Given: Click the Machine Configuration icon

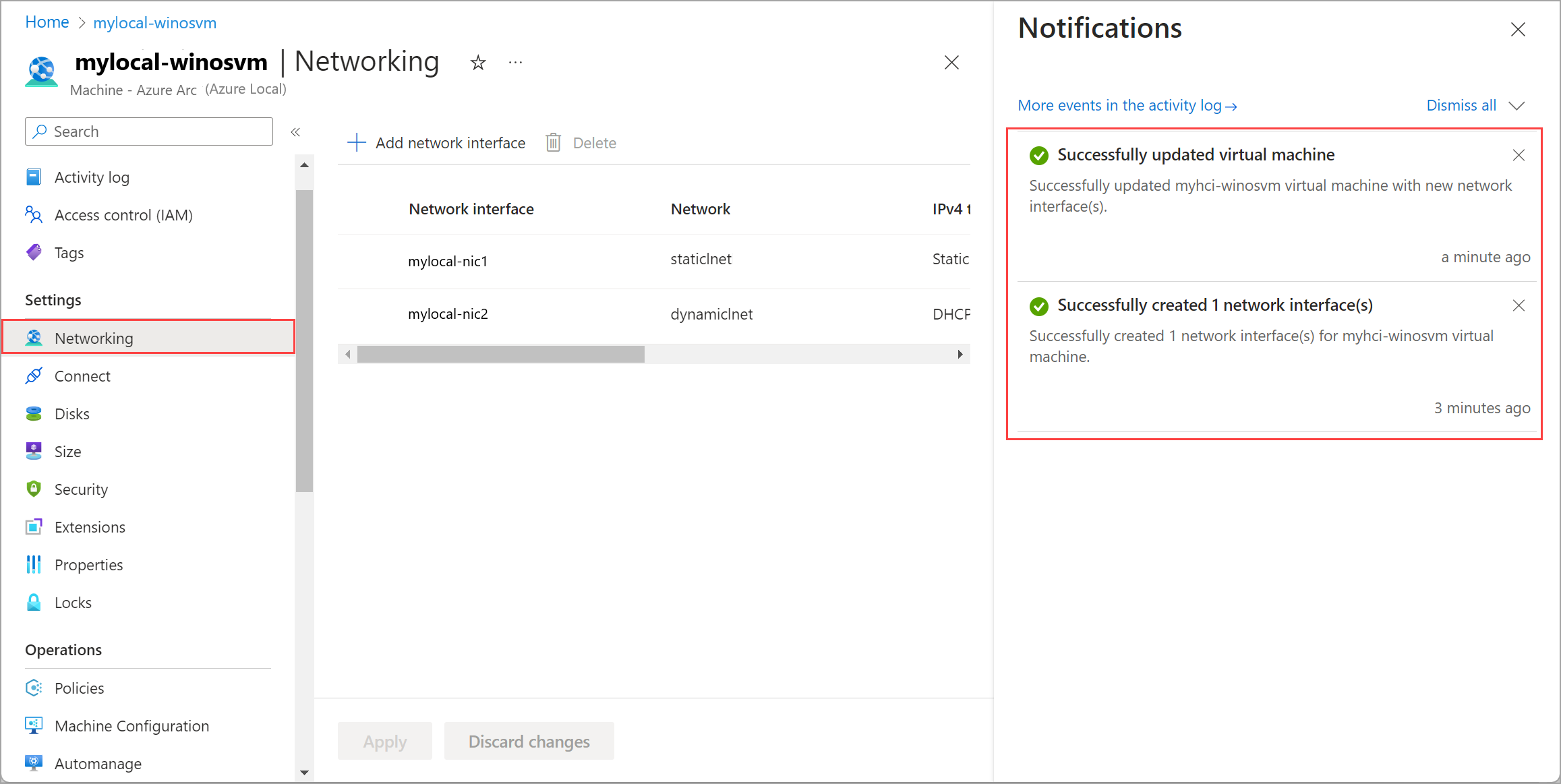Looking at the screenshot, I should [x=34, y=725].
